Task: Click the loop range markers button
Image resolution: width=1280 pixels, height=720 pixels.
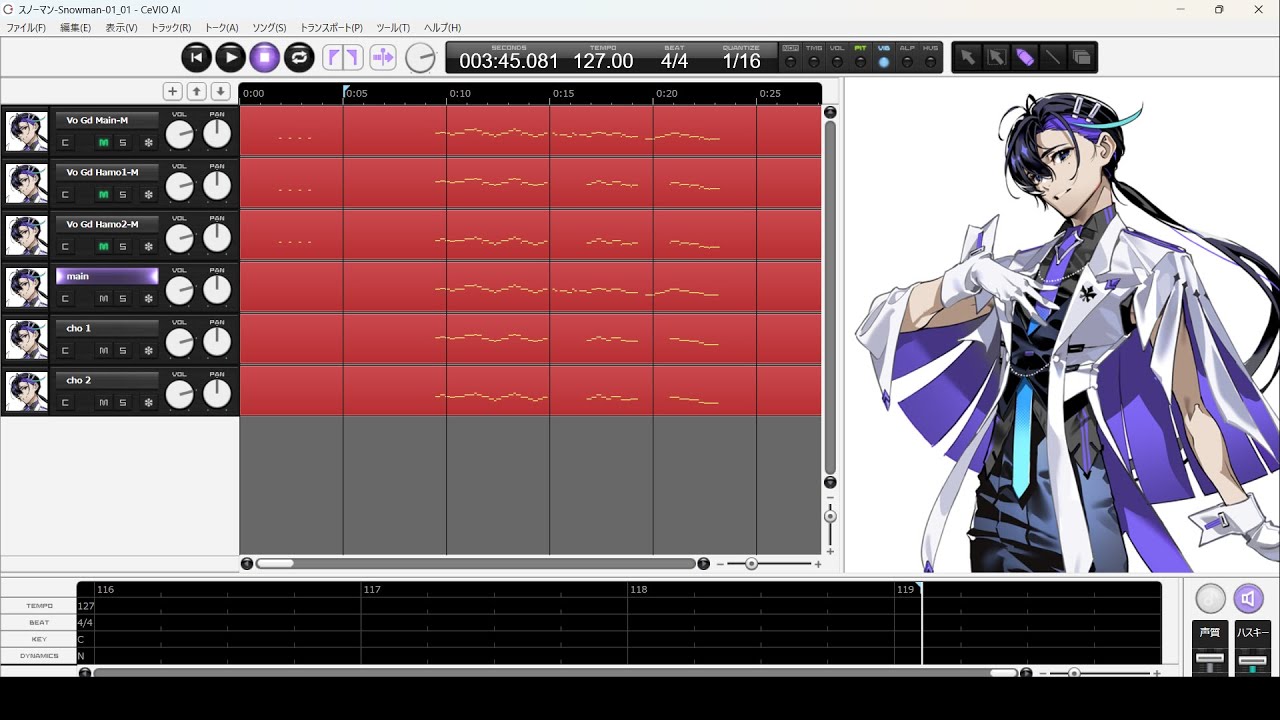Action: [343, 57]
